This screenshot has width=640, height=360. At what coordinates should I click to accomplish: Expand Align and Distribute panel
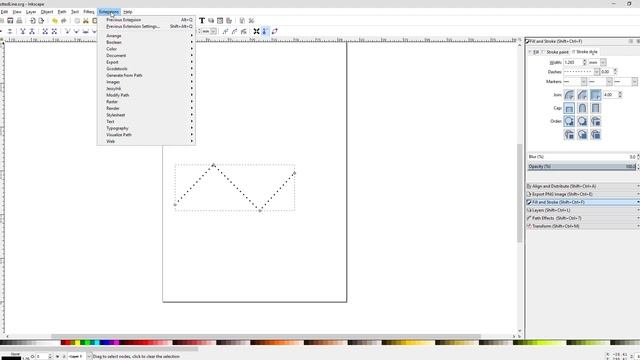point(583,186)
